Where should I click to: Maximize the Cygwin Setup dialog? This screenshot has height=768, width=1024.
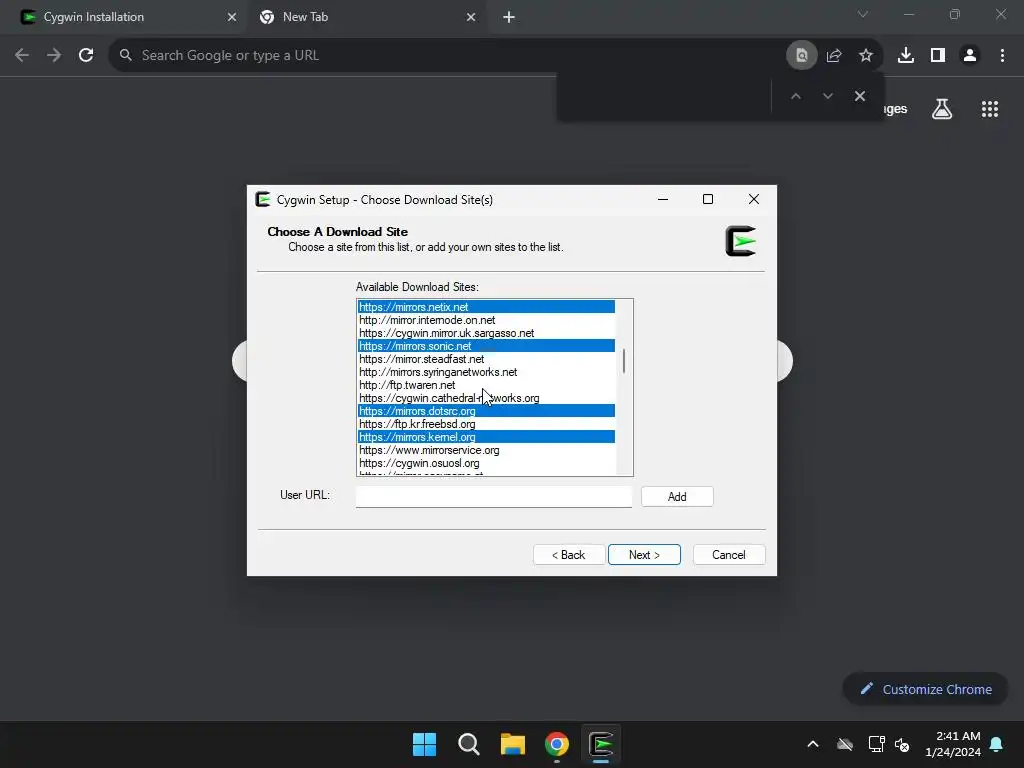click(708, 199)
